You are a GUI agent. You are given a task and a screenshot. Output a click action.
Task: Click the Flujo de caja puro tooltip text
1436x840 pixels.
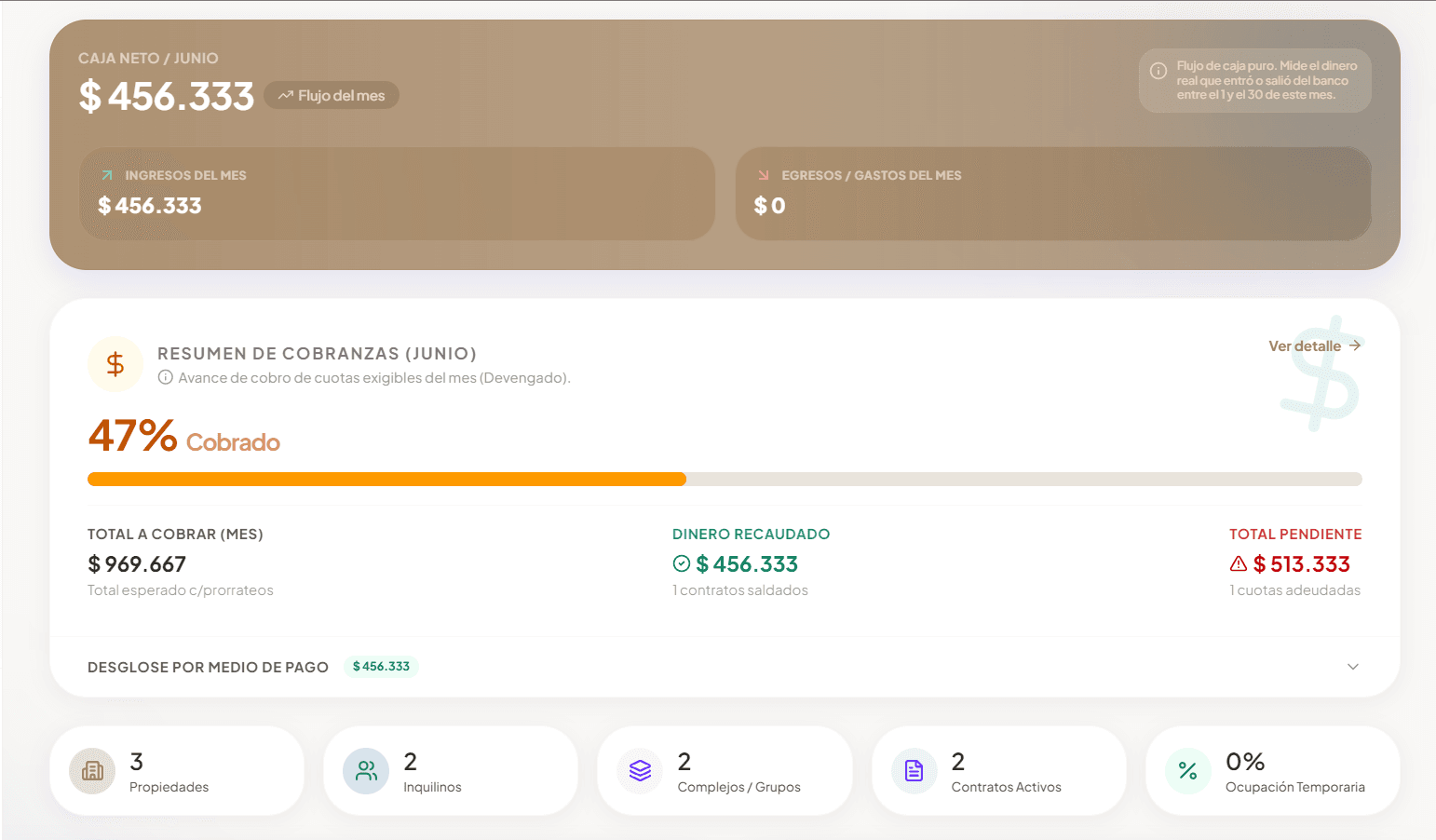click(1267, 80)
